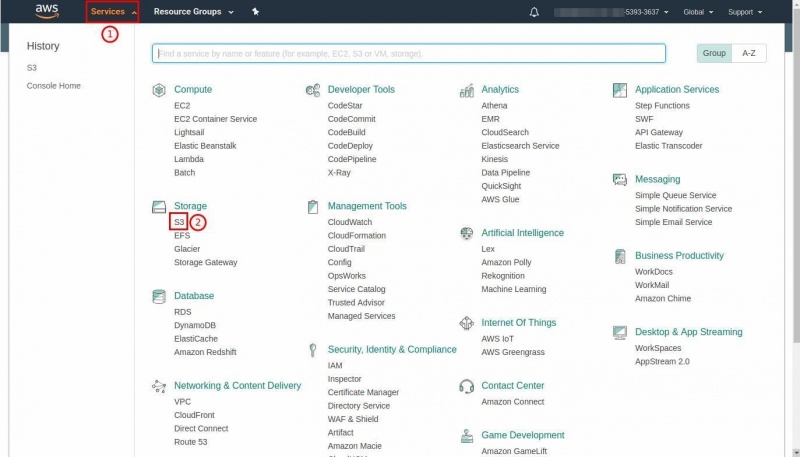Viewport: 800px width, 457px height.
Task: Click the Security key icon
Action: 313,350
